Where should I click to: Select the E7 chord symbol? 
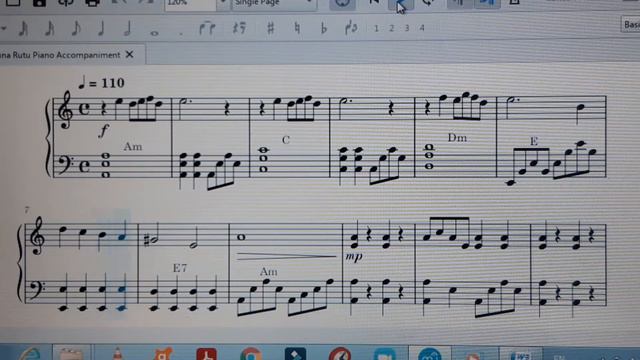click(180, 268)
